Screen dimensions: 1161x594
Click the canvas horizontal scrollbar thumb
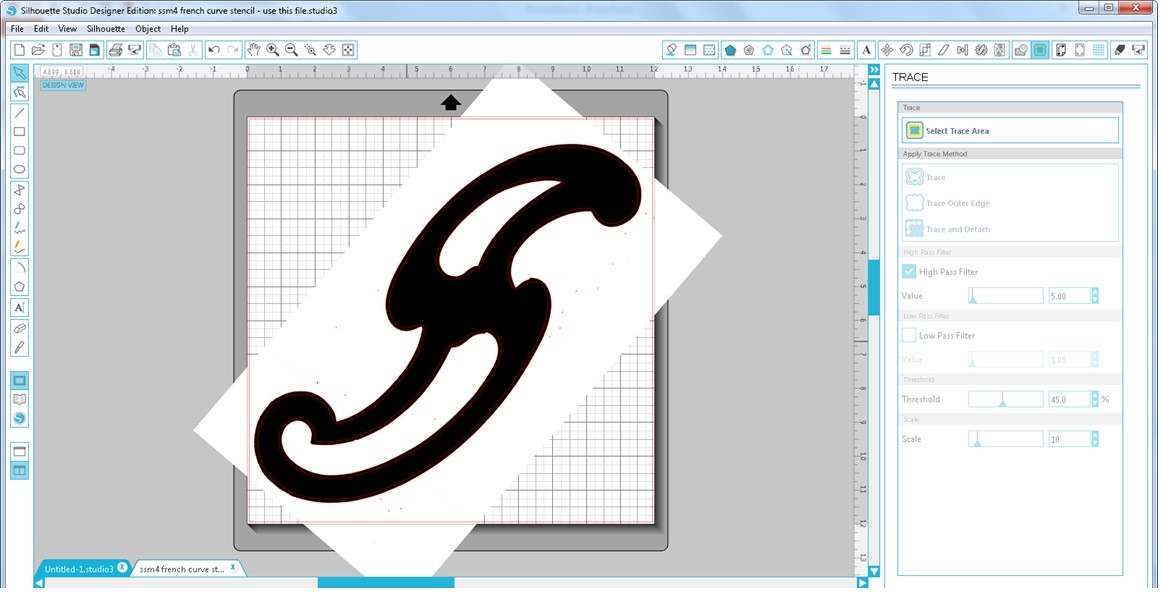click(x=386, y=583)
